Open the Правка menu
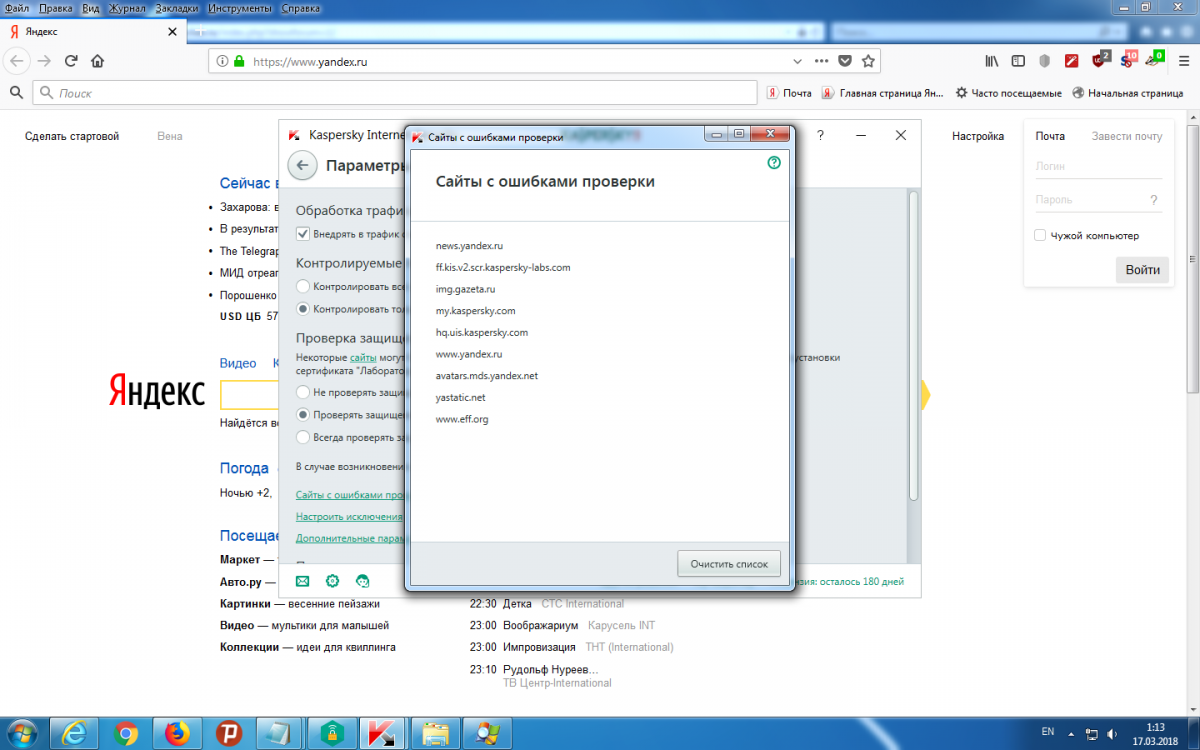The image size is (1200, 750). [x=55, y=8]
